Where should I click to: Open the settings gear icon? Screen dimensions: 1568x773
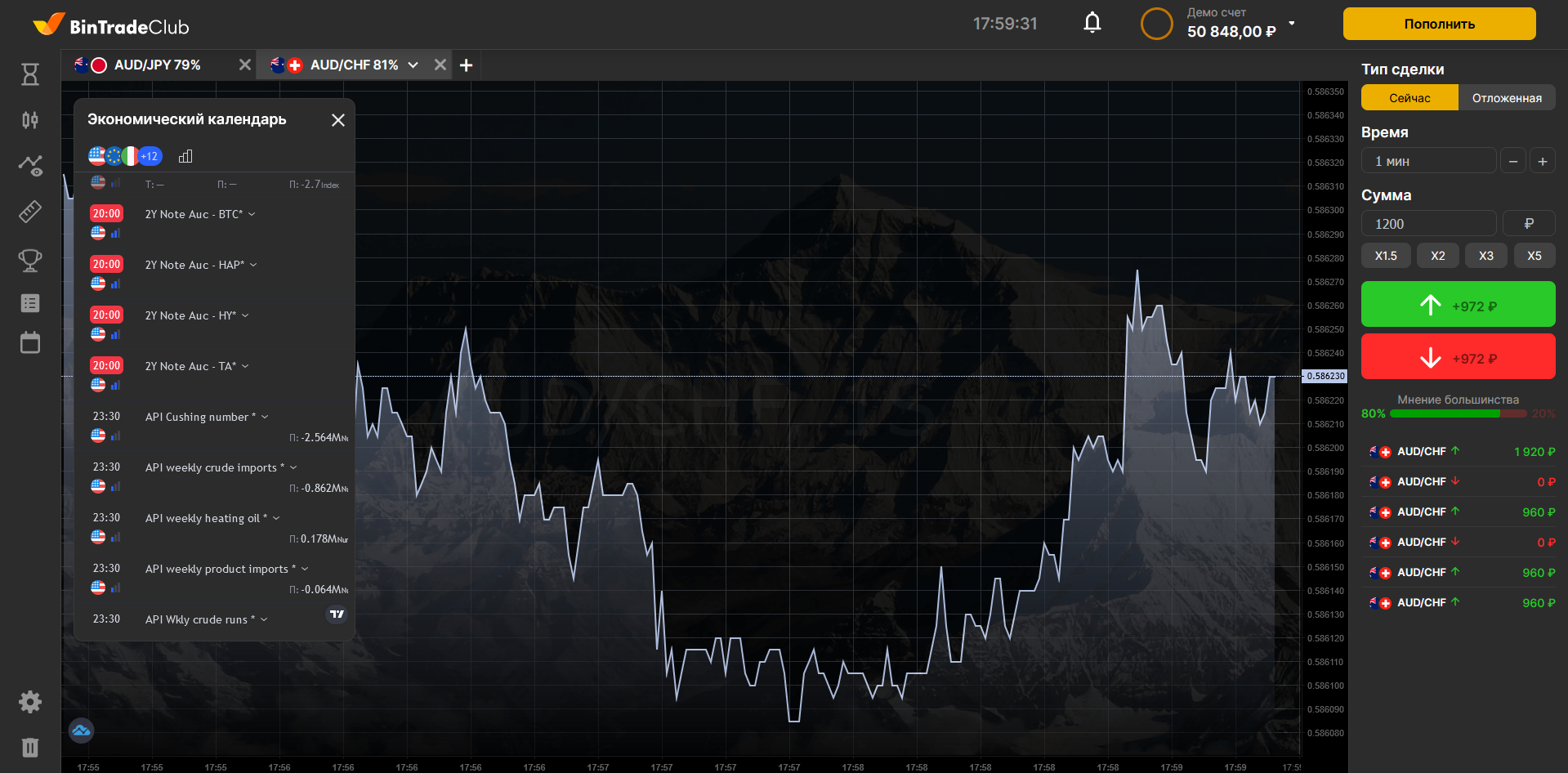(x=30, y=701)
